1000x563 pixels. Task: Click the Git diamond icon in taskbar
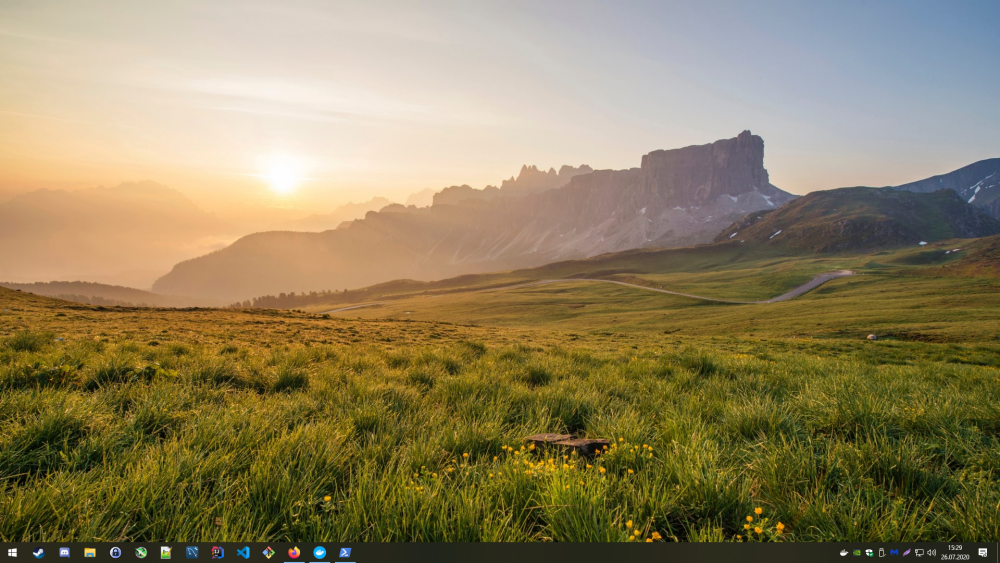point(268,552)
